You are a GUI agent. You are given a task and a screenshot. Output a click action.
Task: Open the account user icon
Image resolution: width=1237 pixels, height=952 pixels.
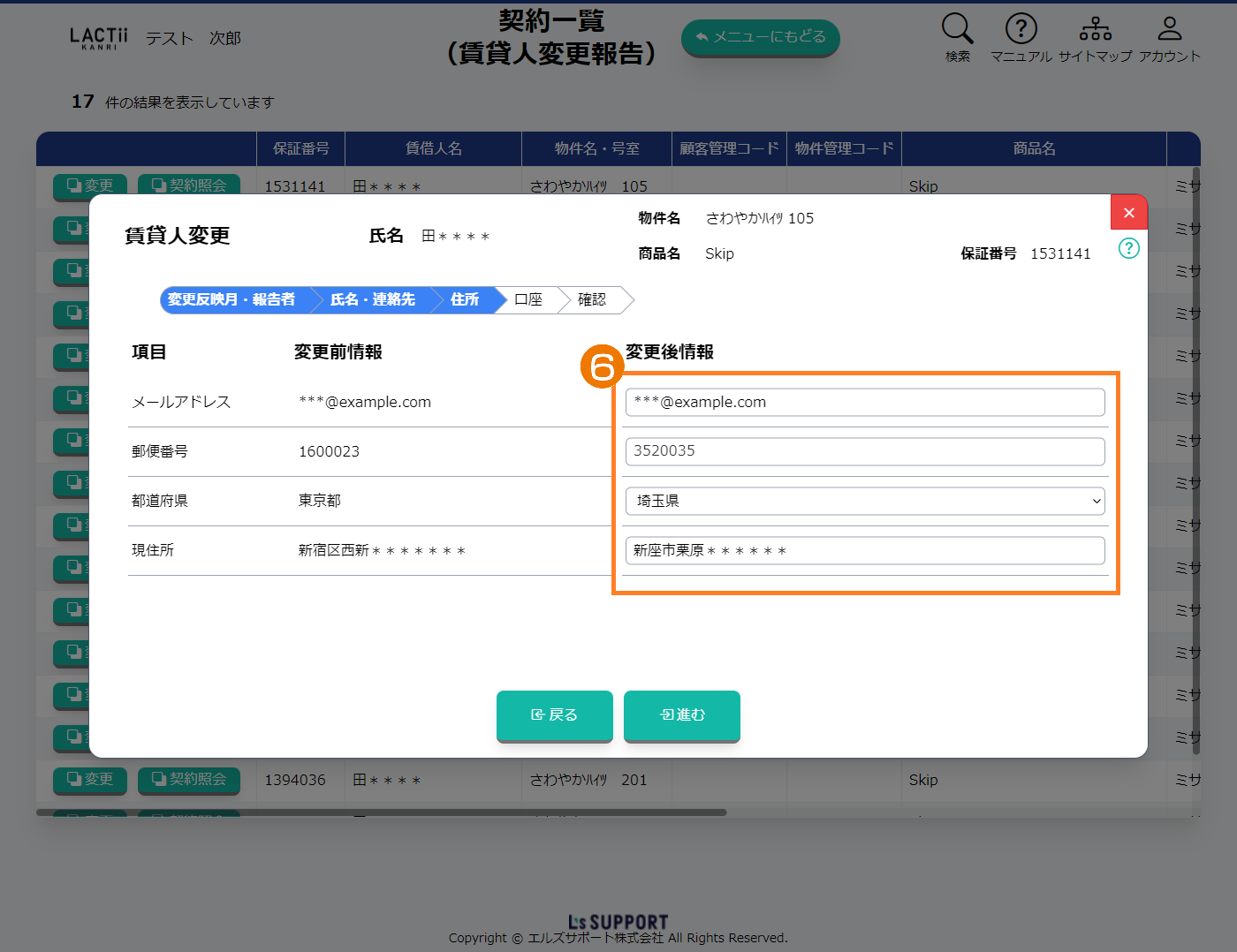pyautogui.click(x=1169, y=29)
